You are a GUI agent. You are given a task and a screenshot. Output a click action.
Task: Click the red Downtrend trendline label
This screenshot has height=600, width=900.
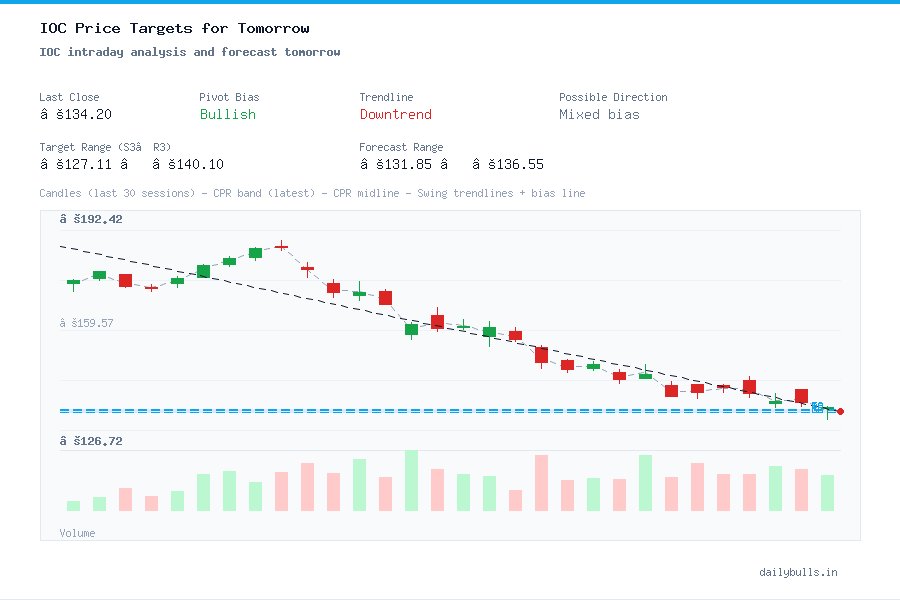point(395,114)
